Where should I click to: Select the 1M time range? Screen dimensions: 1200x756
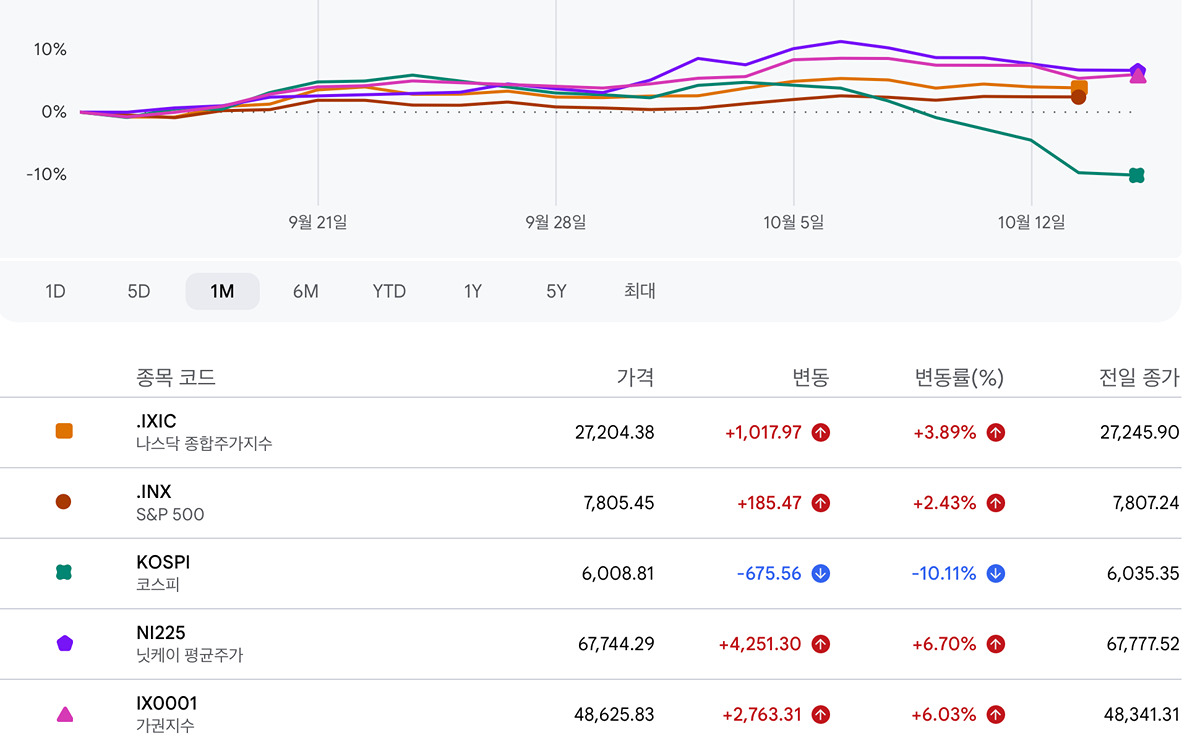click(x=222, y=292)
